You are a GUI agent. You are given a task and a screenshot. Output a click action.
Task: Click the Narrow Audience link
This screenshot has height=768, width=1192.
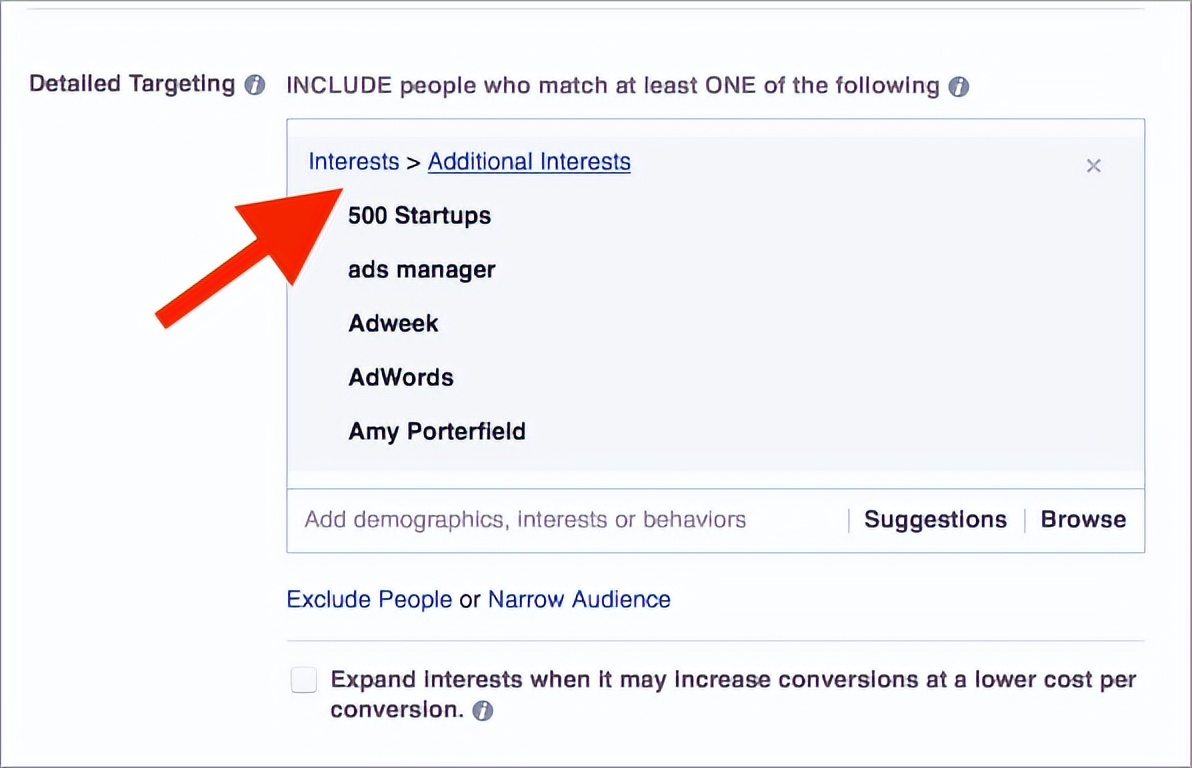pyautogui.click(x=579, y=600)
